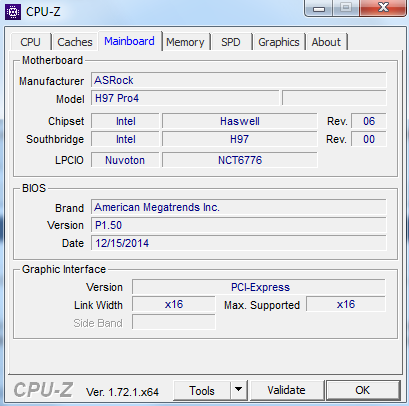Screen dimensions: 409x406
Task: Open the SPD tab
Action: coord(231,42)
